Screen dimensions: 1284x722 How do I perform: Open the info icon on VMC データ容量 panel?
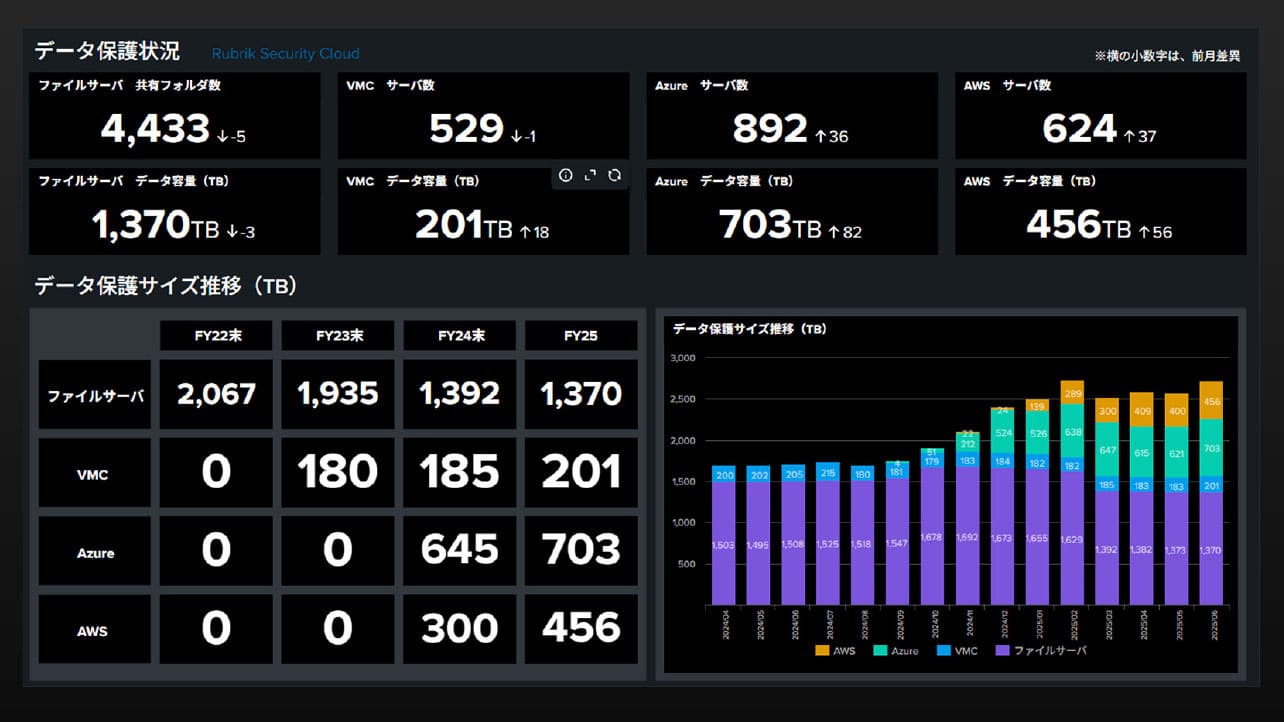[x=565, y=176]
